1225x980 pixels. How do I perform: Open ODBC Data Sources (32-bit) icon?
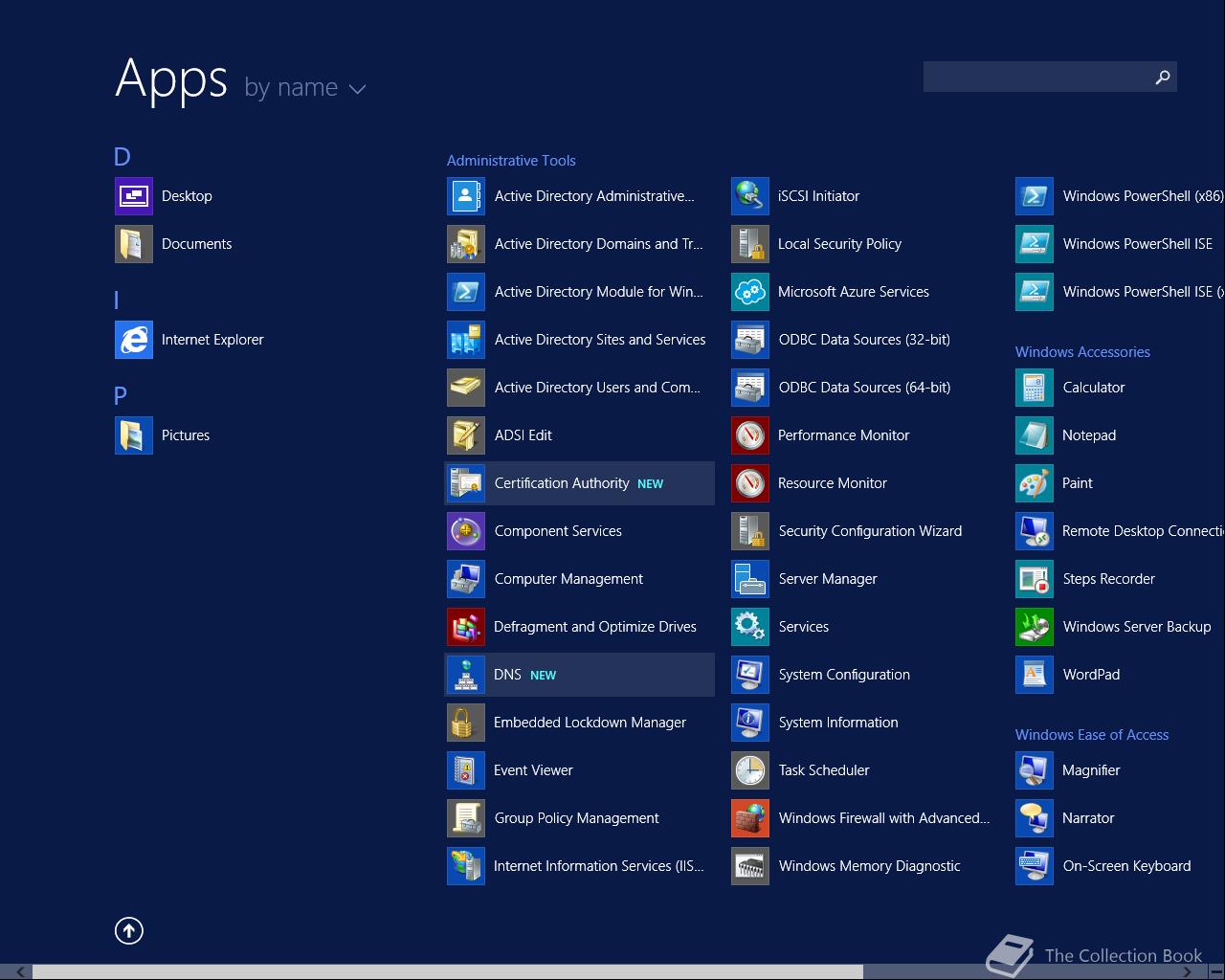750,340
